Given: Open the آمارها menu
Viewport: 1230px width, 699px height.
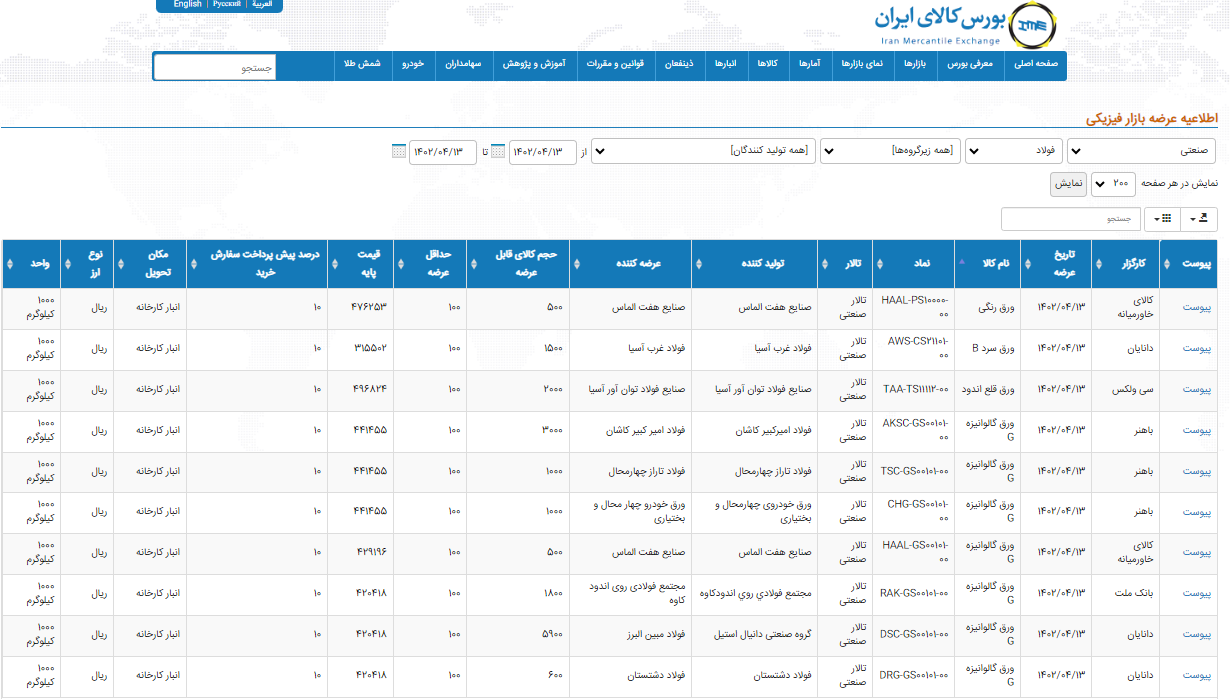Looking at the screenshot, I should click(x=809, y=65).
